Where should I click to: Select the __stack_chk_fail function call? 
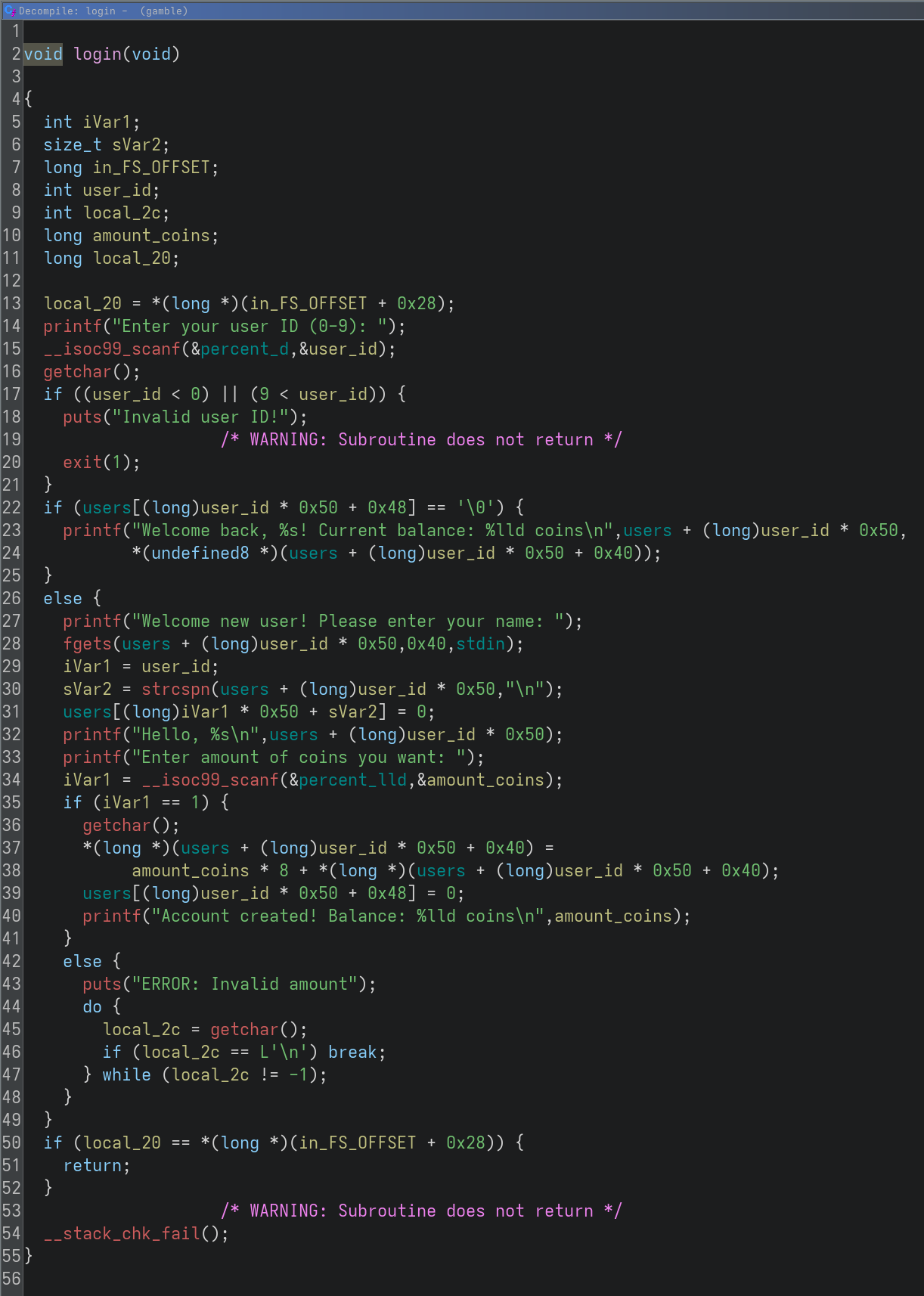pyautogui.click(x=121, y=1234)
